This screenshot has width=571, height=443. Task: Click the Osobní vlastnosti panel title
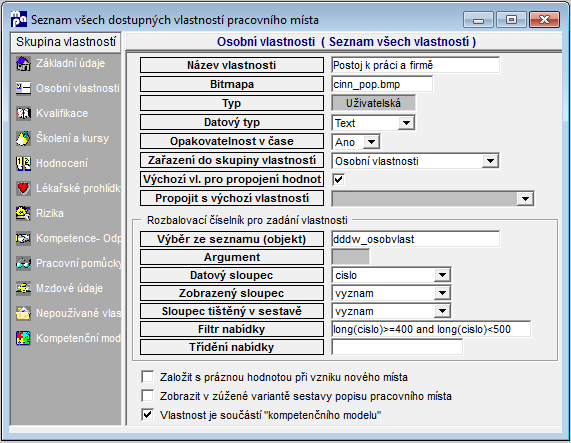pos(346,42)
